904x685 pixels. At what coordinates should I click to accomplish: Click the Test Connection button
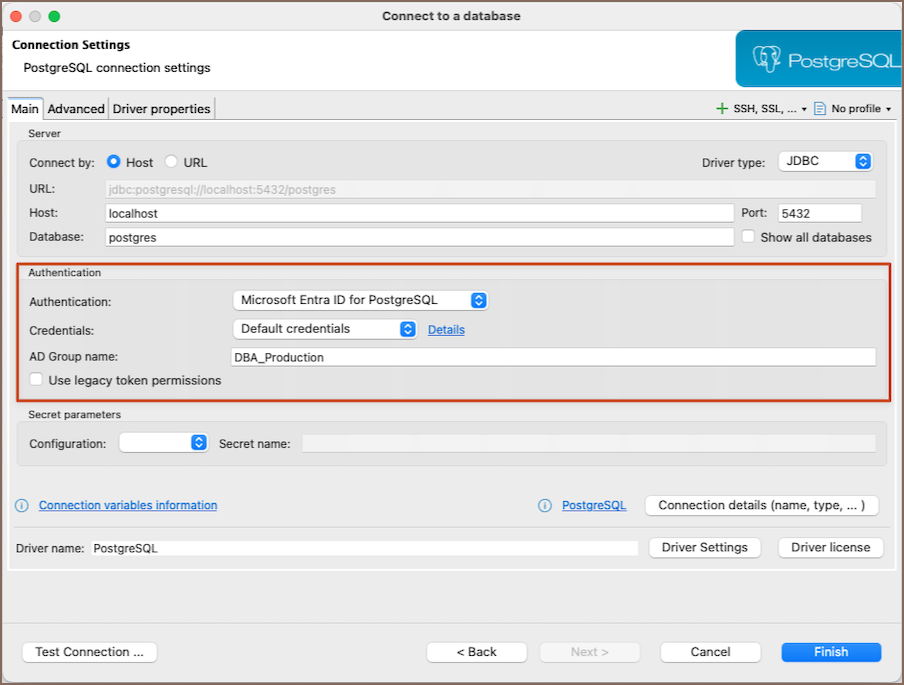[90, 652]
